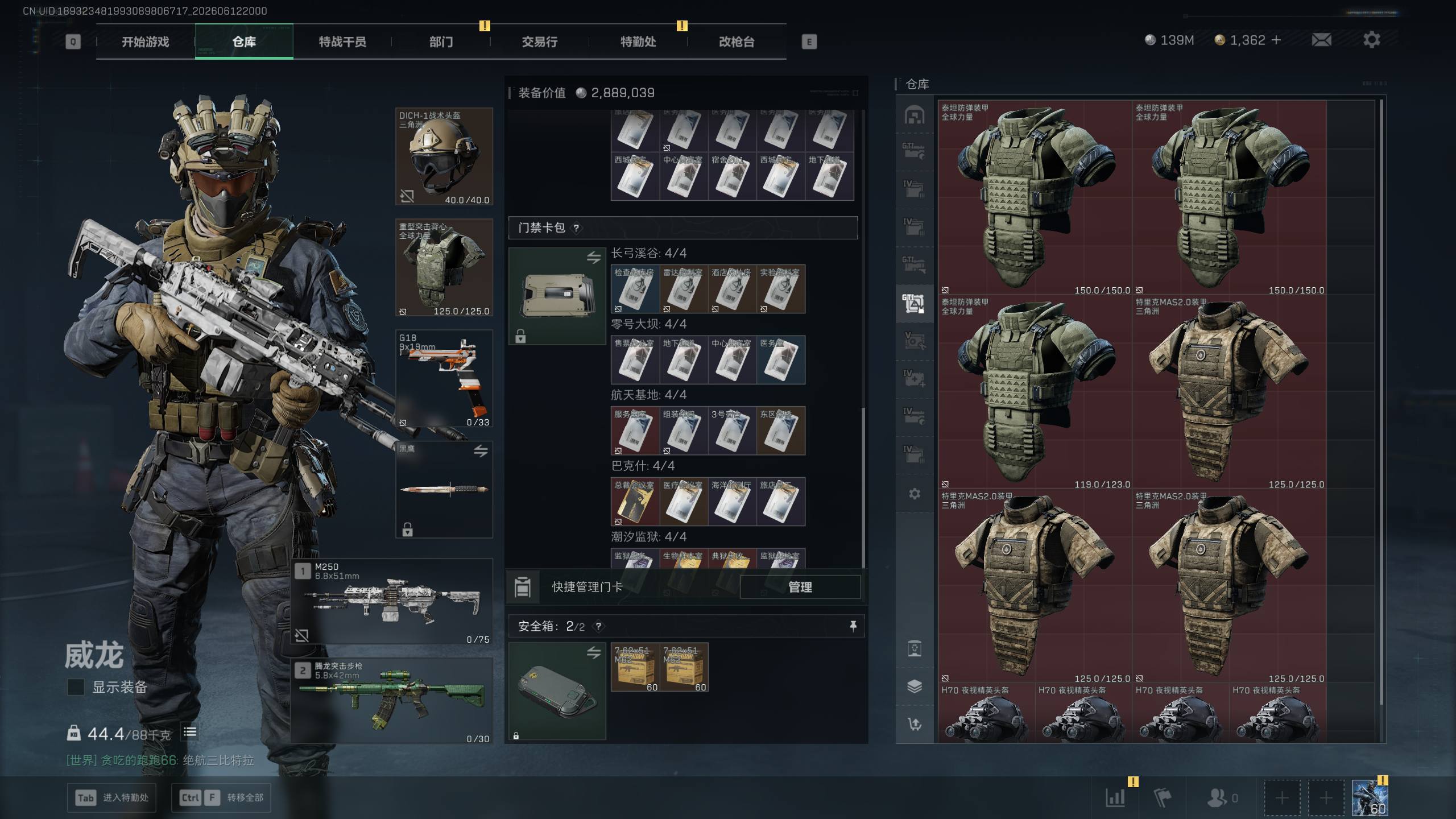Click the 长弓溪谷: 4/4 label
The image size is (1456, 819).
(649, 253)
